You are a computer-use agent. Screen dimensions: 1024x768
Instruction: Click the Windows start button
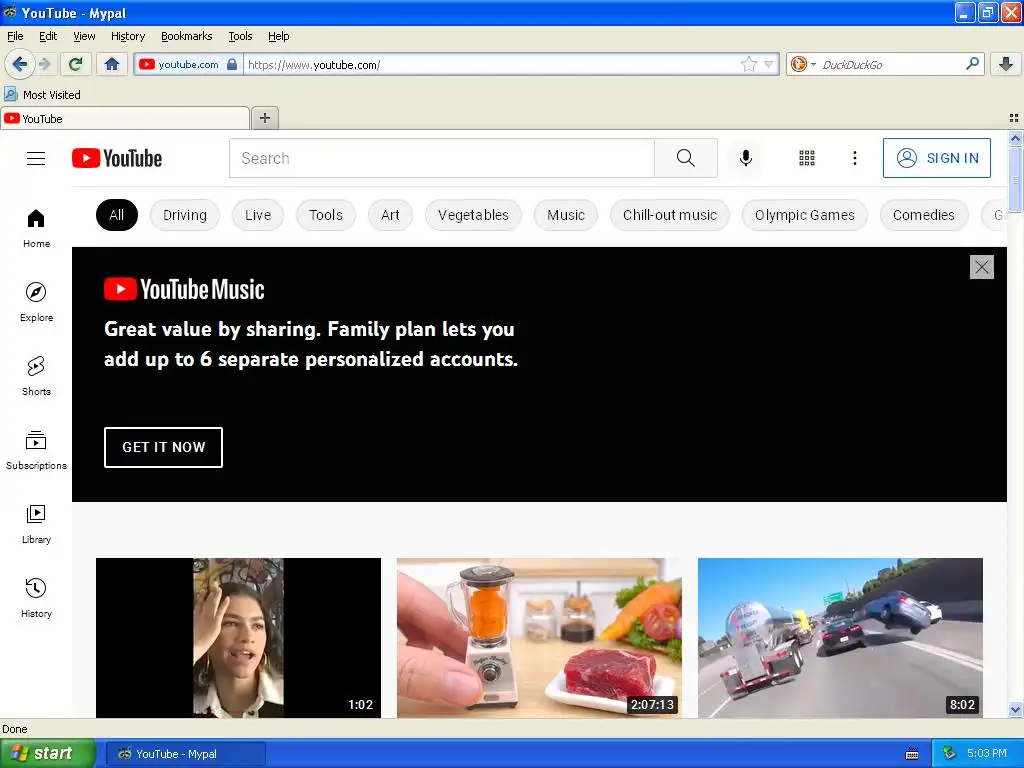47,754
